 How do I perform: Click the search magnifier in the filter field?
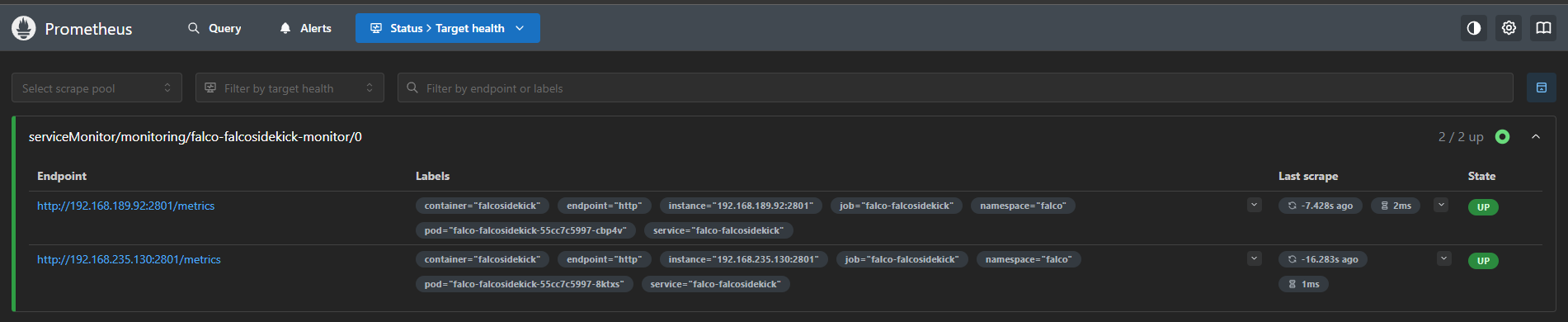[412, 88]
